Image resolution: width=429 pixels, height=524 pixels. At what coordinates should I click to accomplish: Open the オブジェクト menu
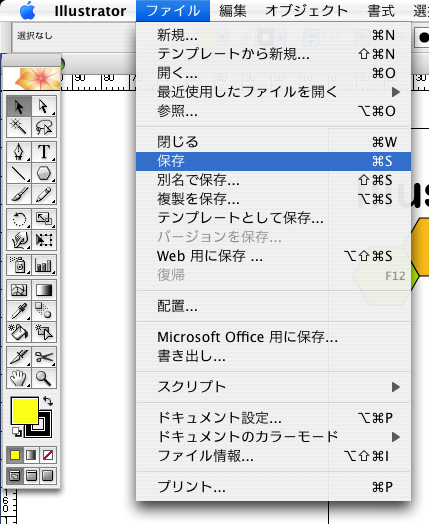coord(307,11)
